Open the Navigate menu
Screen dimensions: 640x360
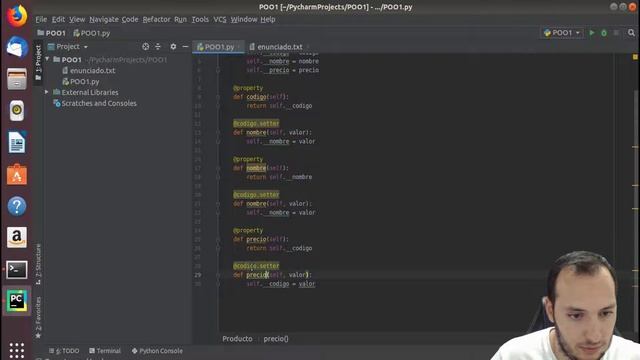[x=104, y=19]
